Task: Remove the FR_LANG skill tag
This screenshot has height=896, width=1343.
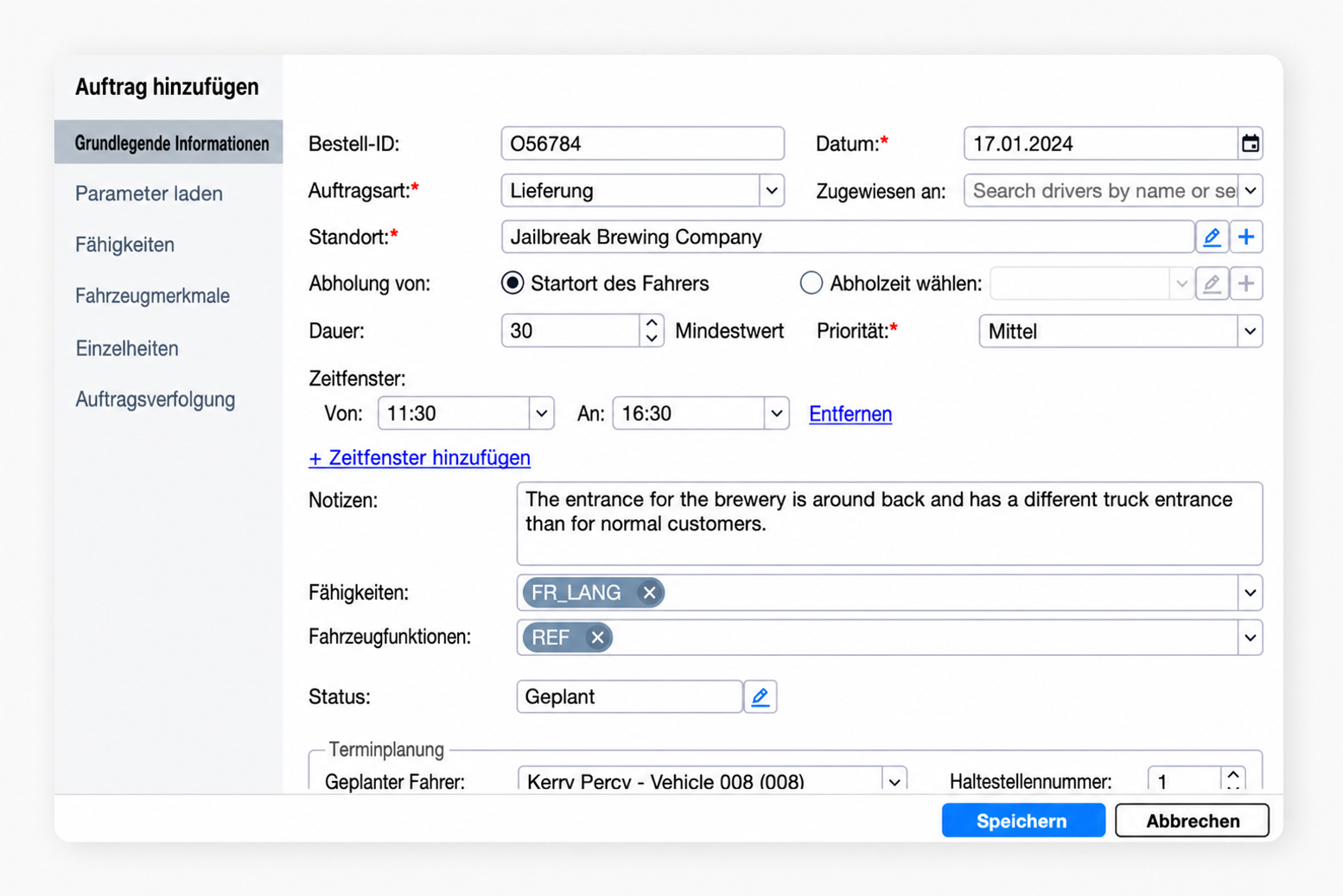Action: click(649, 593)
